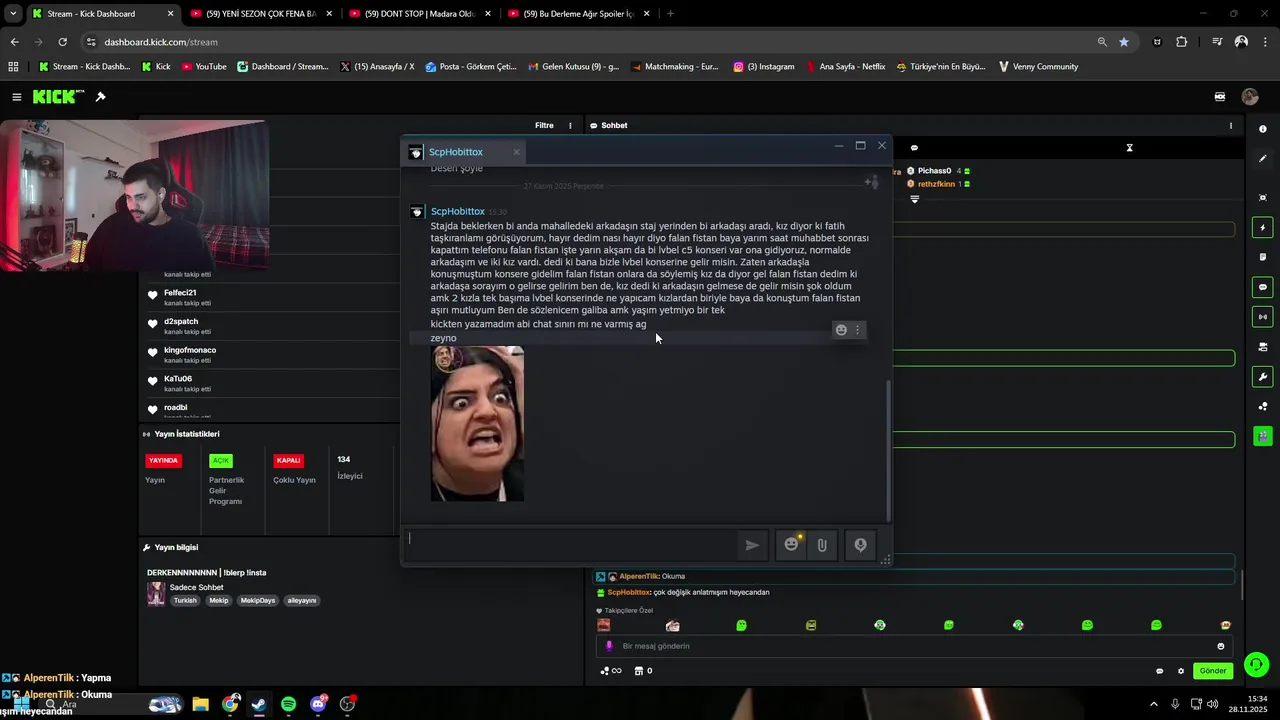Bookmark this page star icon
The image size is (1280, 720).
(x=1124, y=42)
